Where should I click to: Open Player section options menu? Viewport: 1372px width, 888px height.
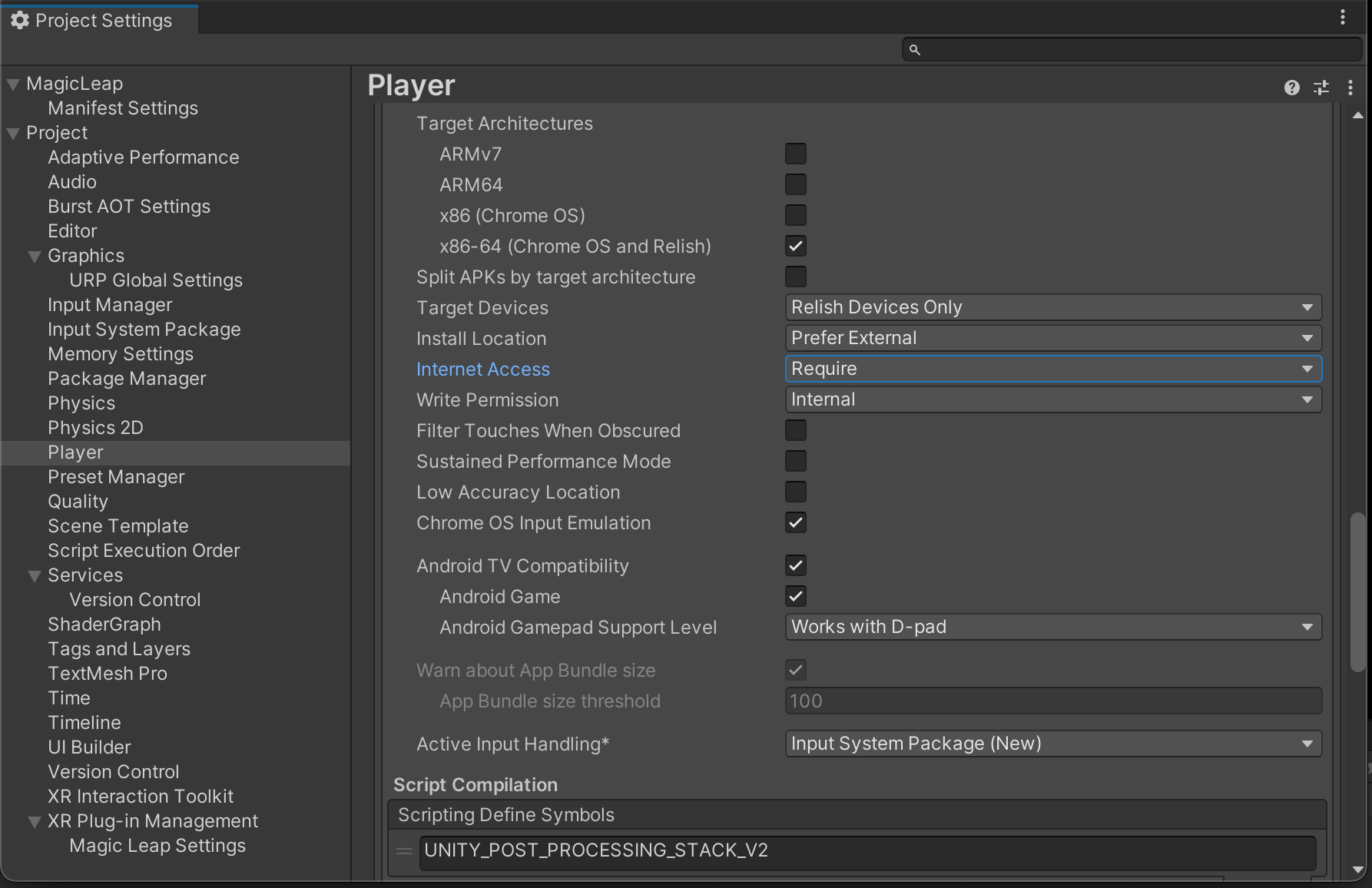point(1350,88)
